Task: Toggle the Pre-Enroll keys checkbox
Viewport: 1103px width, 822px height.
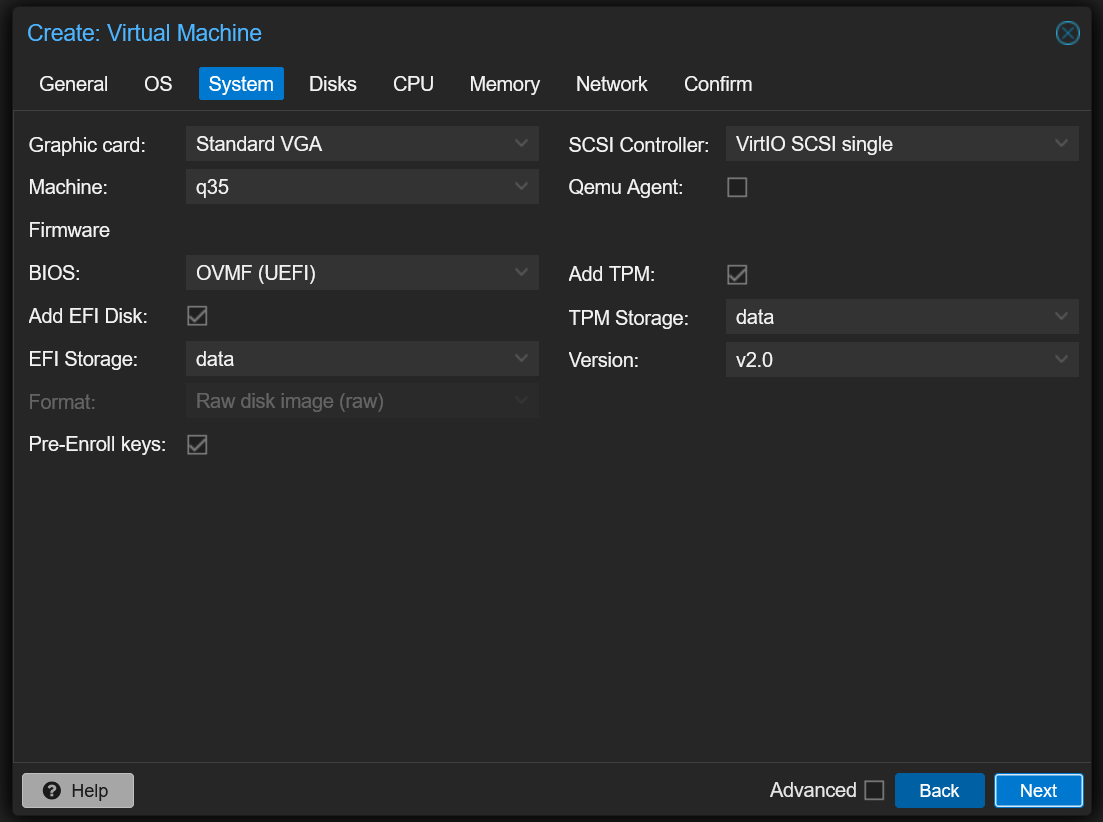Action: tap(197, 444)
